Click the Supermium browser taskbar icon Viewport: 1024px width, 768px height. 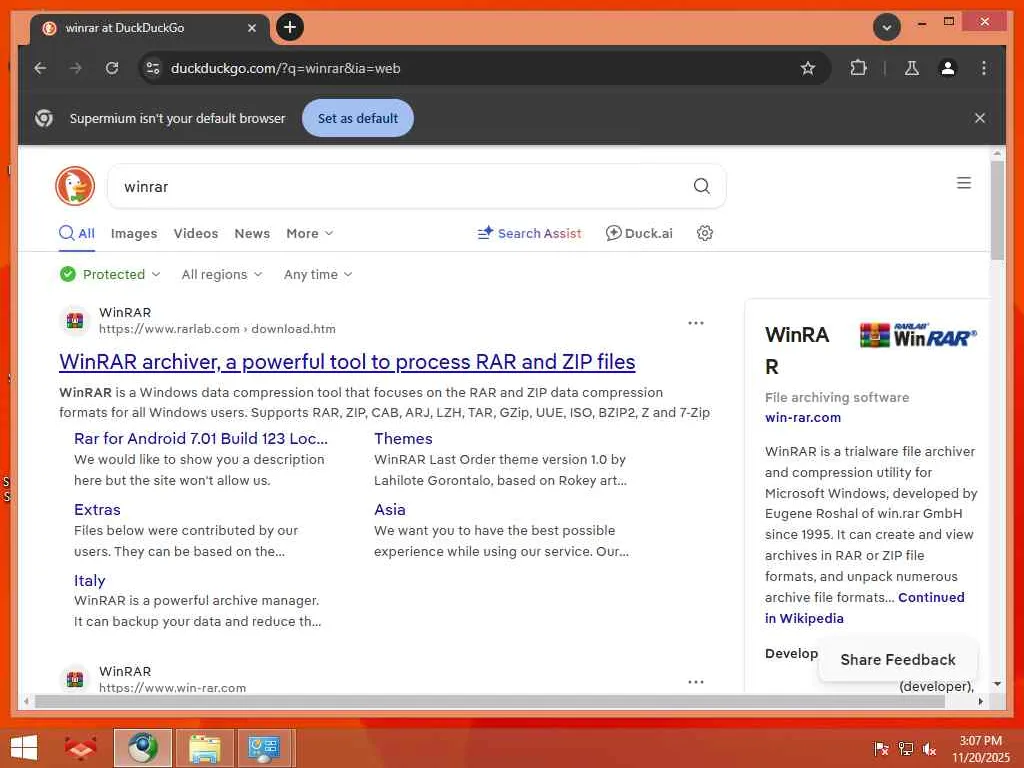pos(142,748)
